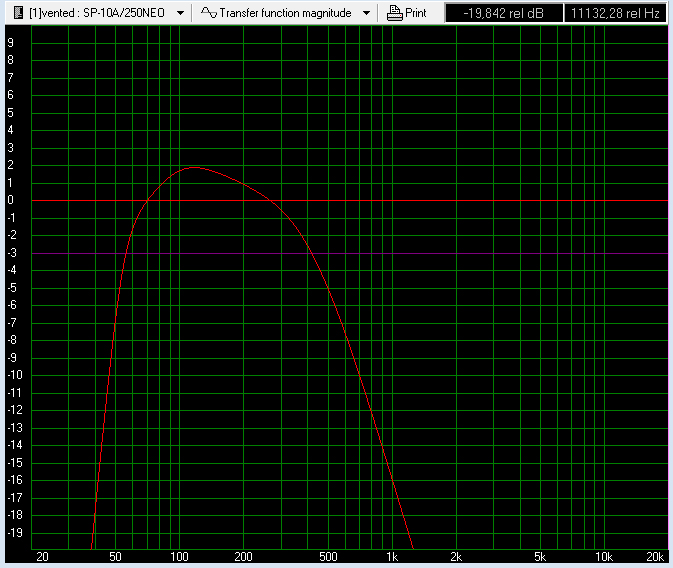Click the '1k' frequency axis label
Screen dimensions: 673x568
[392, 557]
